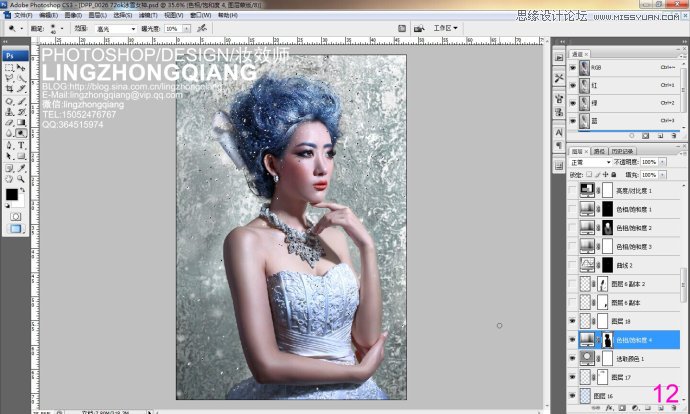
Task: Add layer mask at Layers bottom
Action: point(622,408)
